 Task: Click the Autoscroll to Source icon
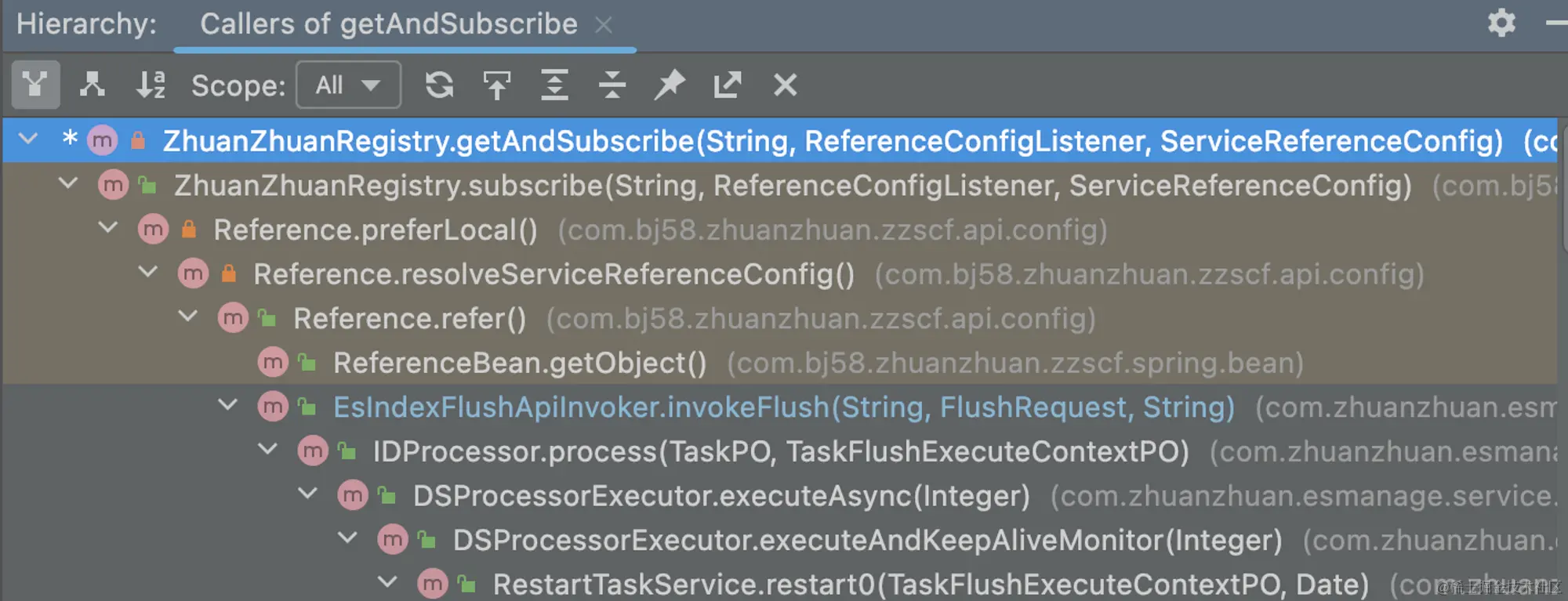(x=497, y=85)
